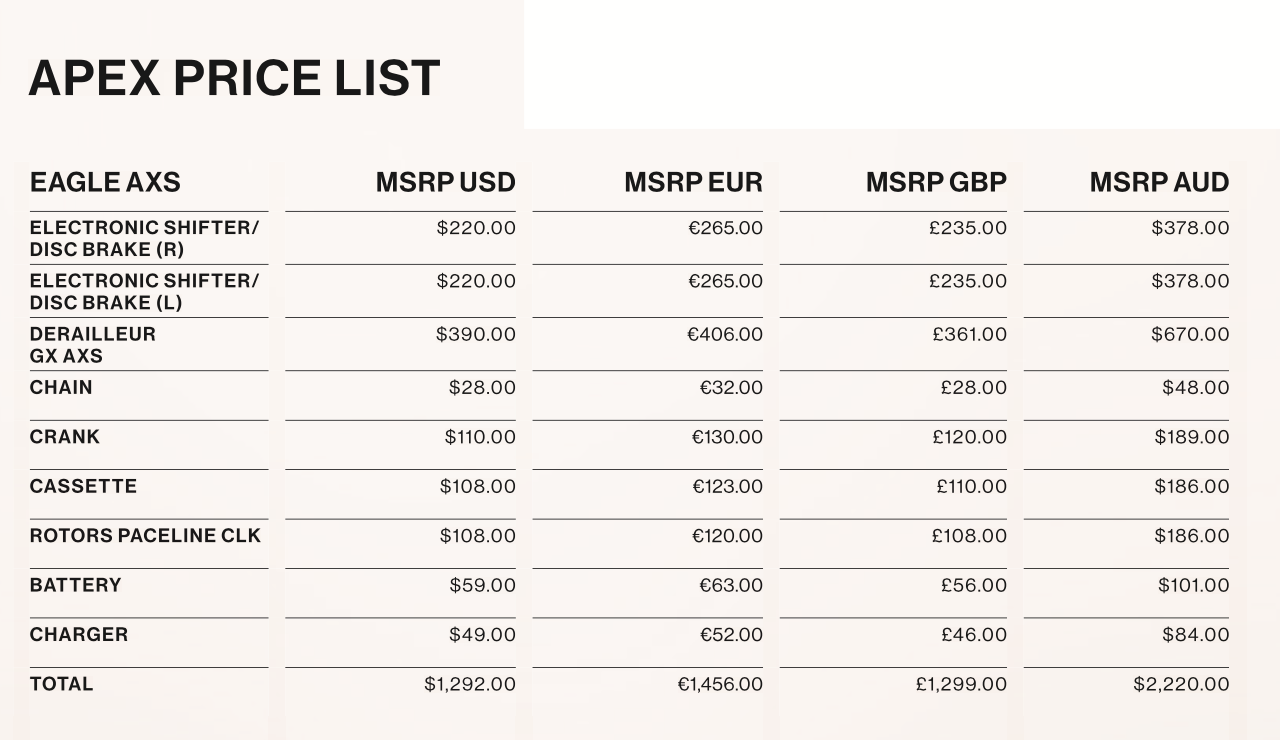Click the Battery AUD price $101.00

click(x=1193, y=586)
